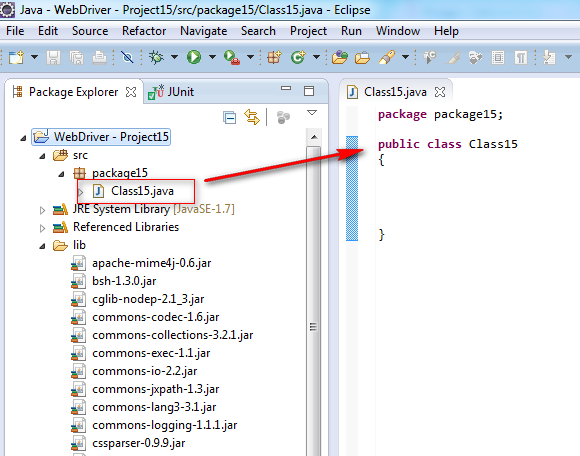Click the New wizard toolbar icon
Image resolution: width=580 pixels, height=456 pixels.
tap(16, 57)
